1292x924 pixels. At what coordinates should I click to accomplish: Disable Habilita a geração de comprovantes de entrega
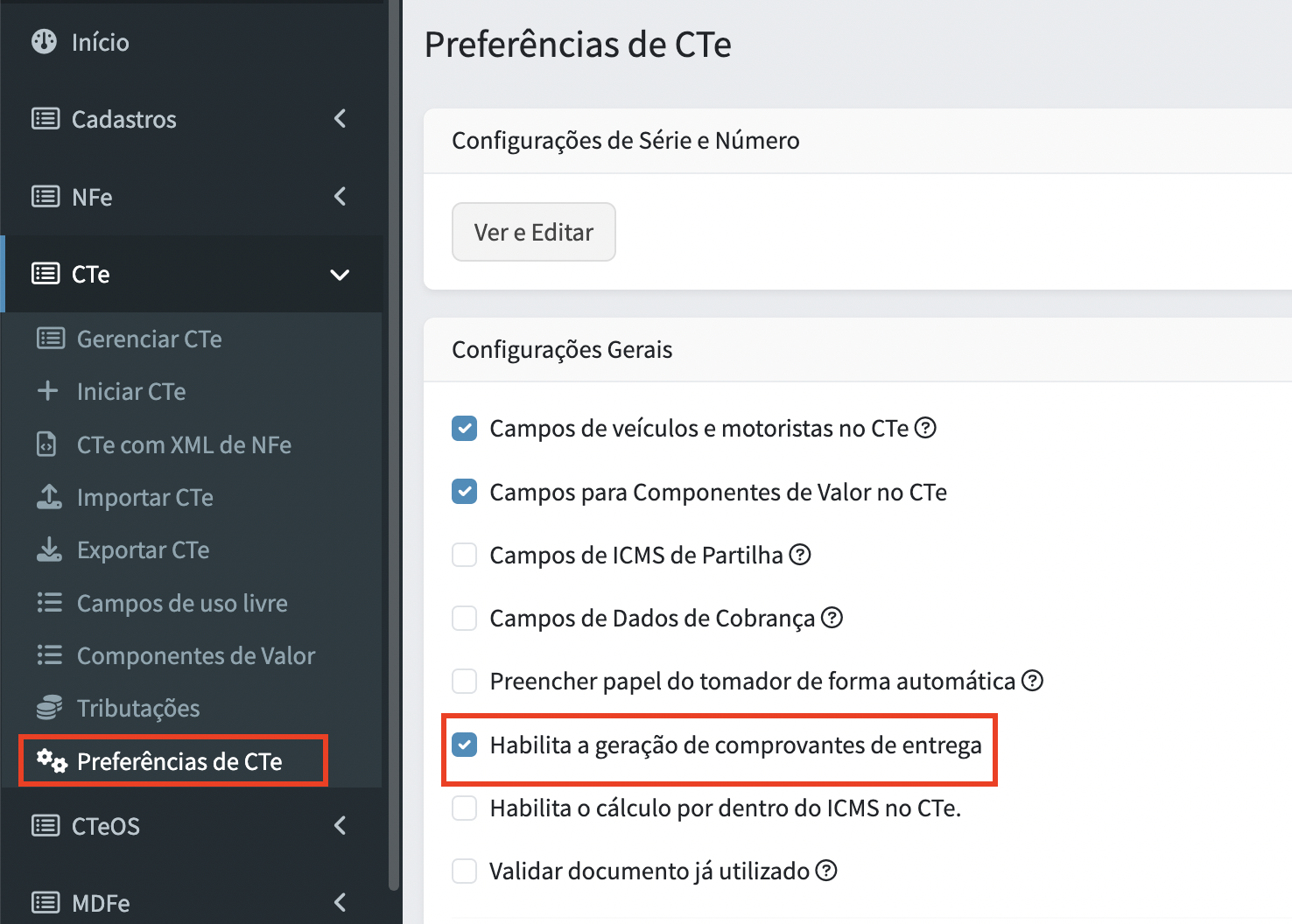(465, 745)
